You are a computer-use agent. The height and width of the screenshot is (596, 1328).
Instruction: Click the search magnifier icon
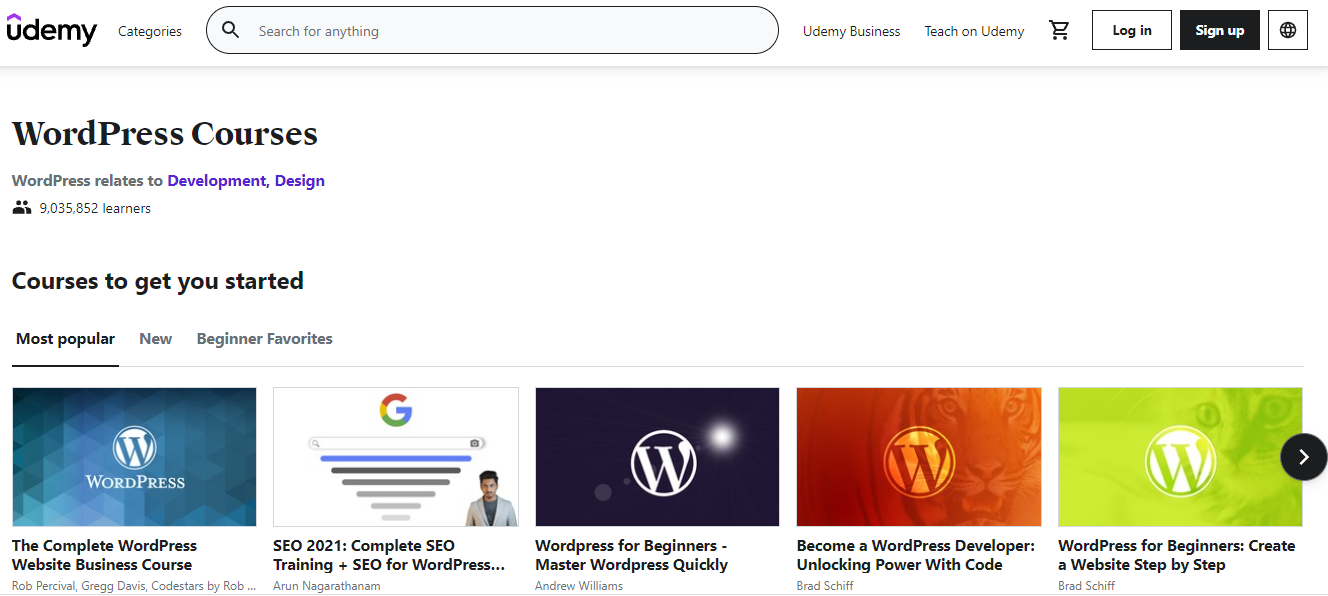[x=231, y=30]
